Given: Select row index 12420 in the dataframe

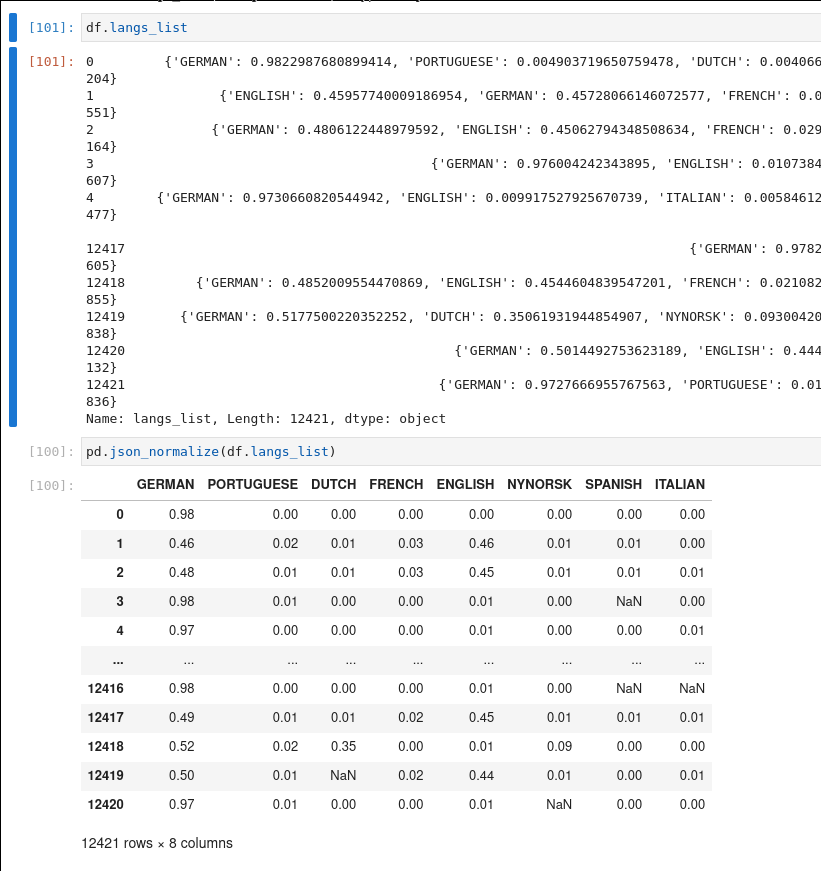Looking at the screenshot, I should pos(105,805).
